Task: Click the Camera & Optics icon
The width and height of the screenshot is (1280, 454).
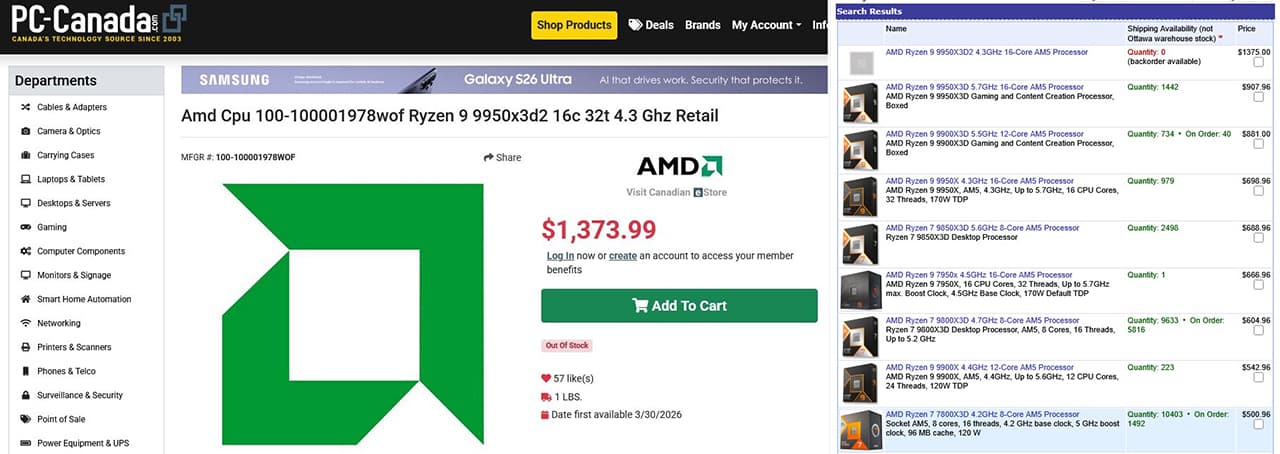Action: 26,131
